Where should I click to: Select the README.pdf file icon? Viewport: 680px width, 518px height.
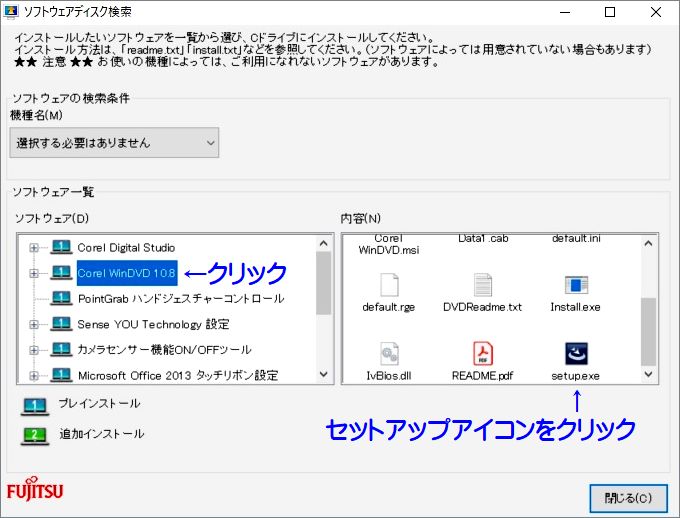click(x=482, y=353)
